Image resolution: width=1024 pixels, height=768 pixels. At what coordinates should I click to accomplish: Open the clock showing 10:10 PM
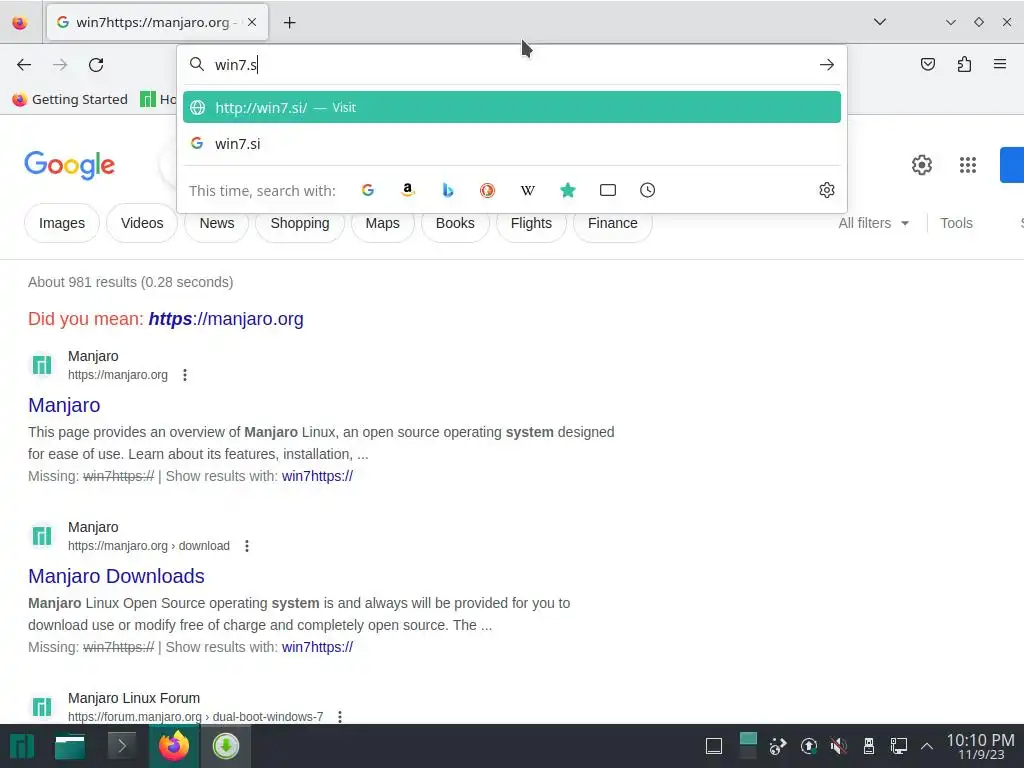point(980,746)
